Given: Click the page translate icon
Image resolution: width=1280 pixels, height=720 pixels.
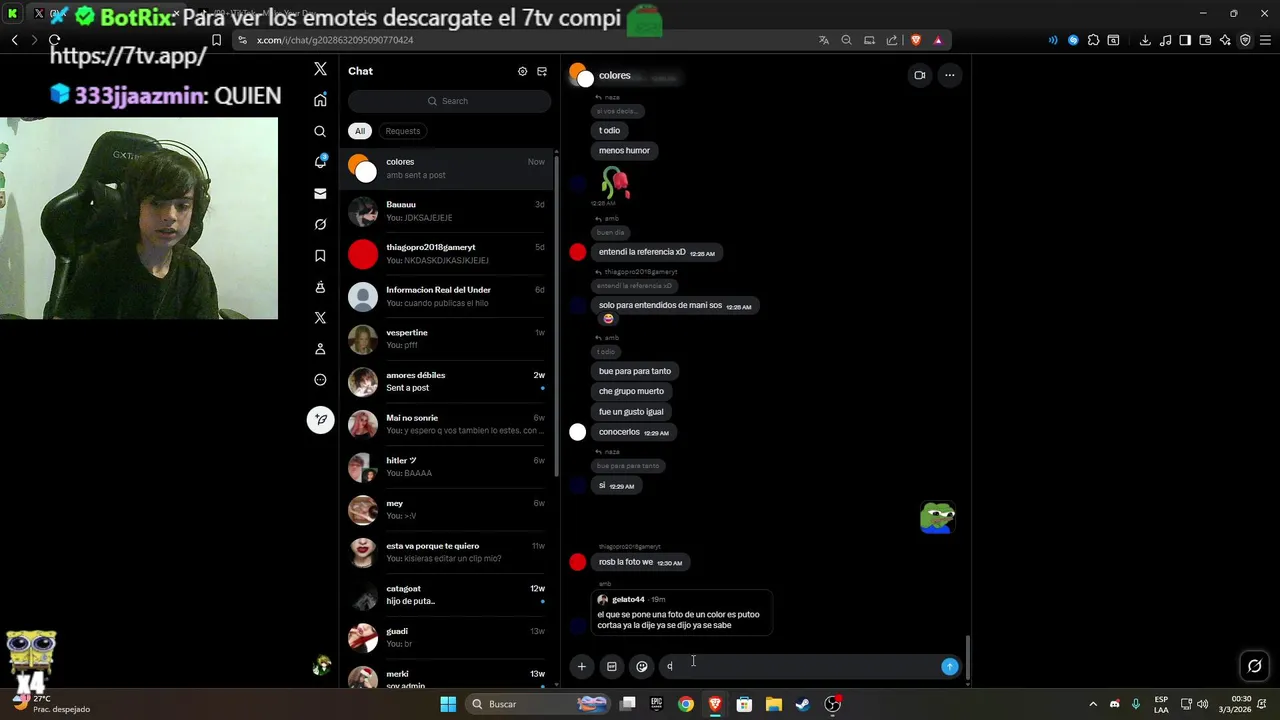Looking at the screenshot, I should pyautogui.click(x=824, y=40).
